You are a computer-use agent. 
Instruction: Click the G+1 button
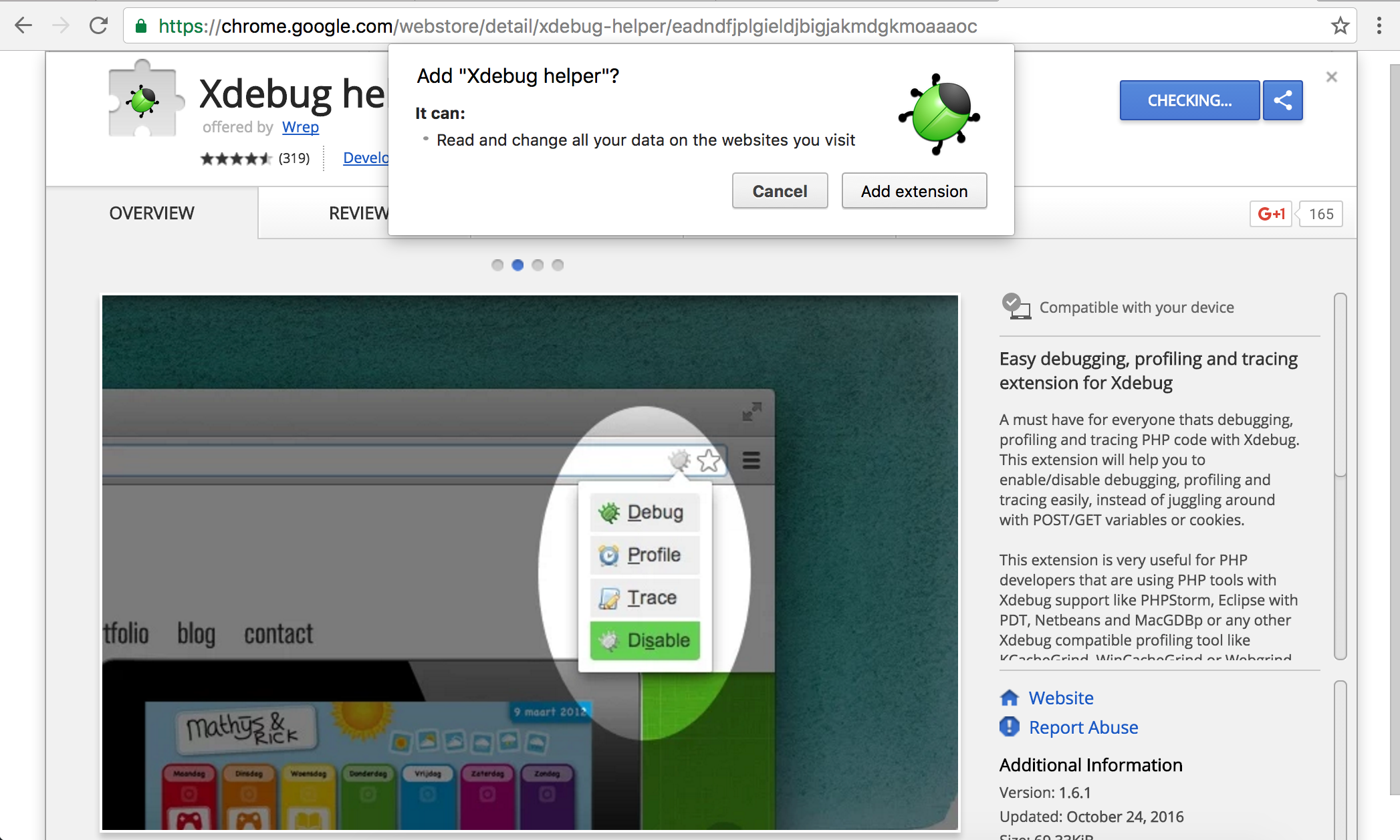pos(1270,214)
